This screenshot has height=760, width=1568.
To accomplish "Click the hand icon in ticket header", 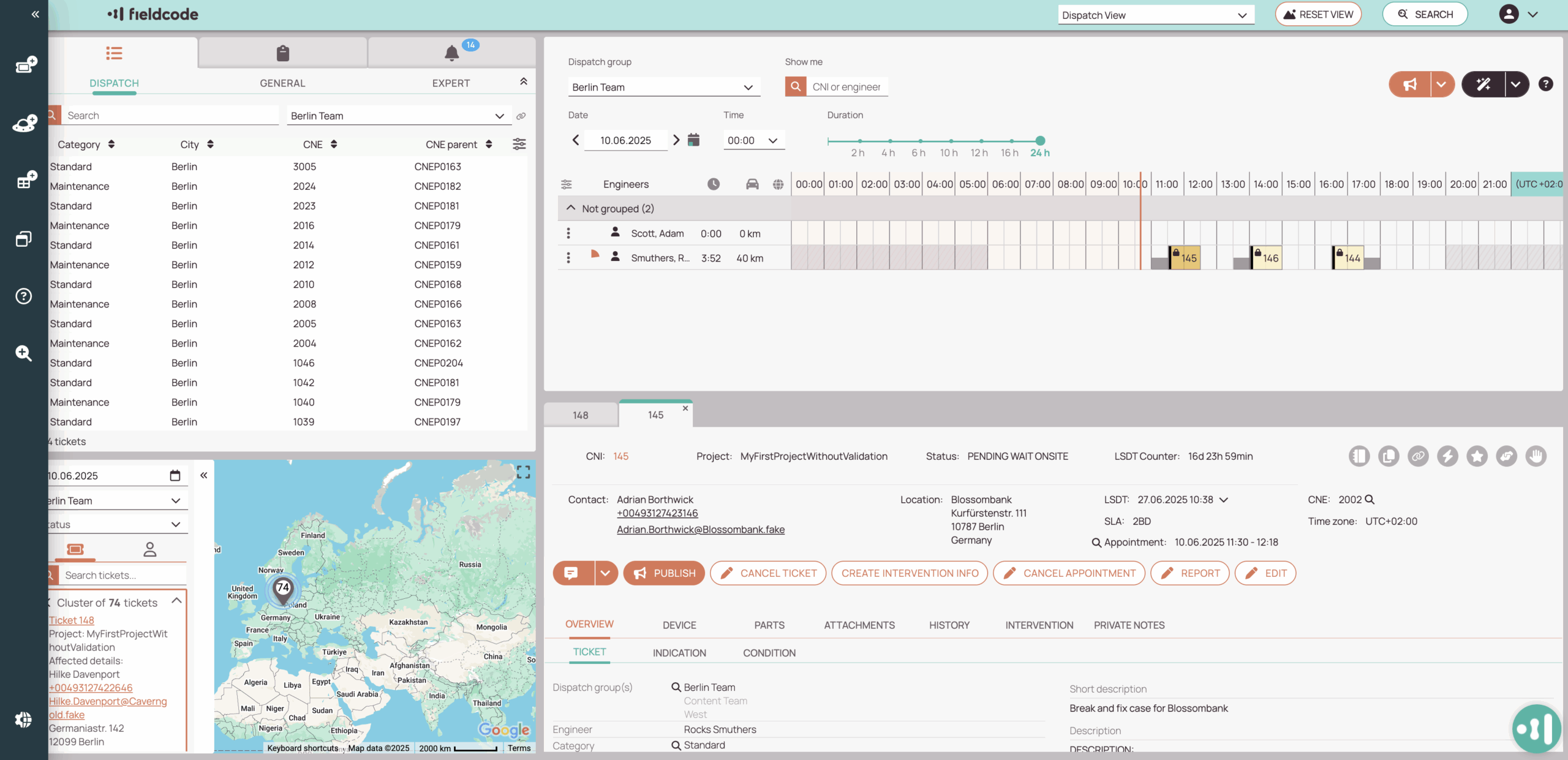I will (x=1536, y=456).
